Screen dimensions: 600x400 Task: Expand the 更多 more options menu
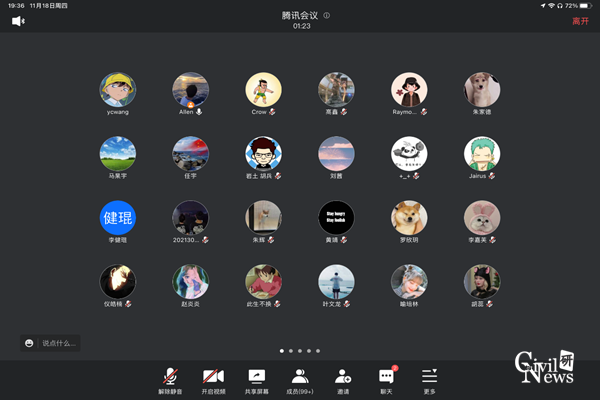pos(429,379)
